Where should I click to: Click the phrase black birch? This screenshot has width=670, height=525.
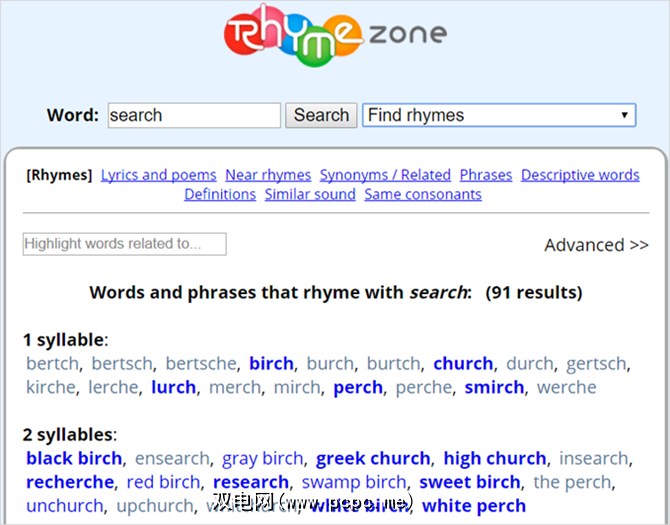tap(74, 458)
